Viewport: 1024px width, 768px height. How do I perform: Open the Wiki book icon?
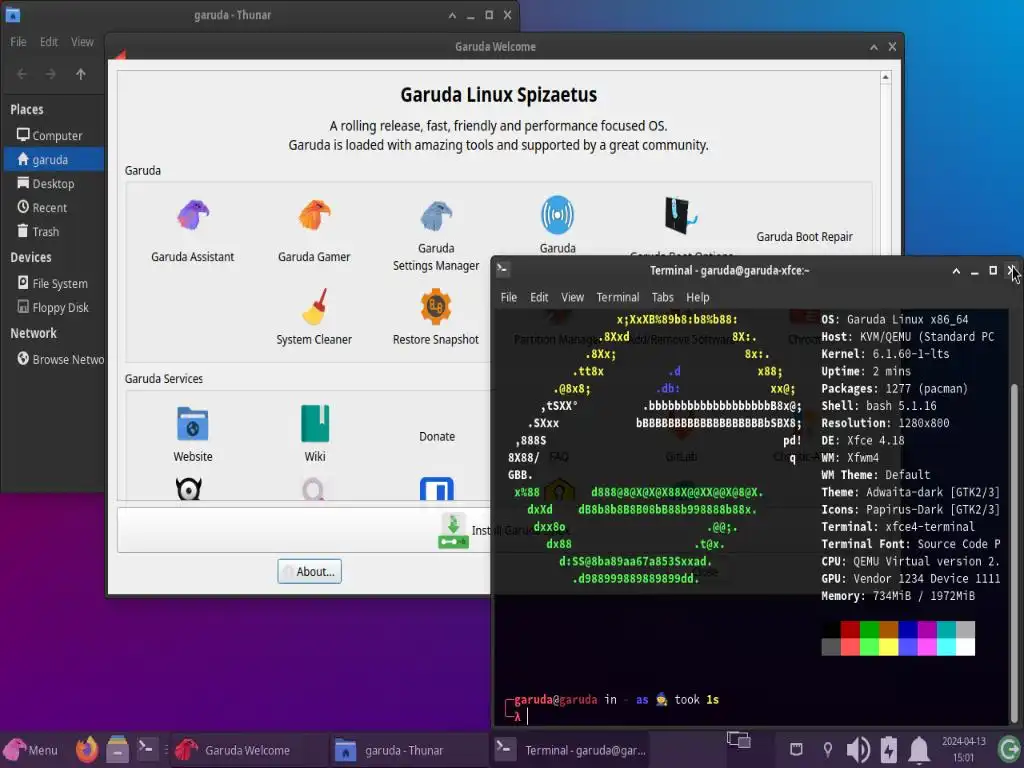click(x=315, y=424)
